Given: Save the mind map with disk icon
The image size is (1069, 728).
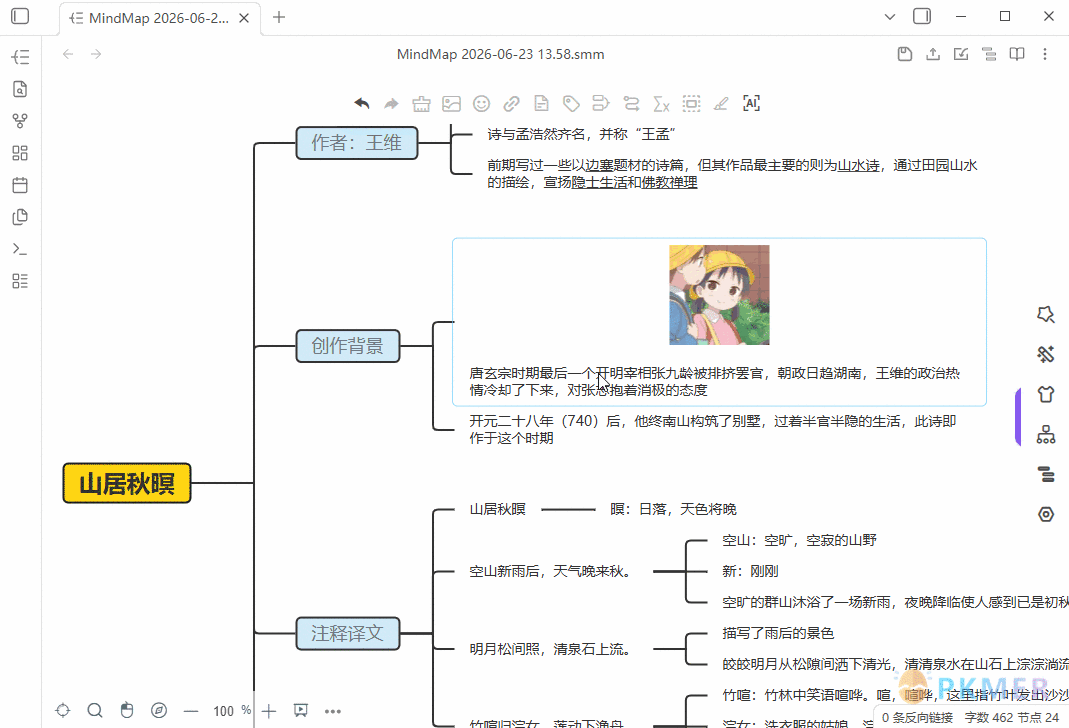Looking at the screenshot, I should [x=905, y=54].
